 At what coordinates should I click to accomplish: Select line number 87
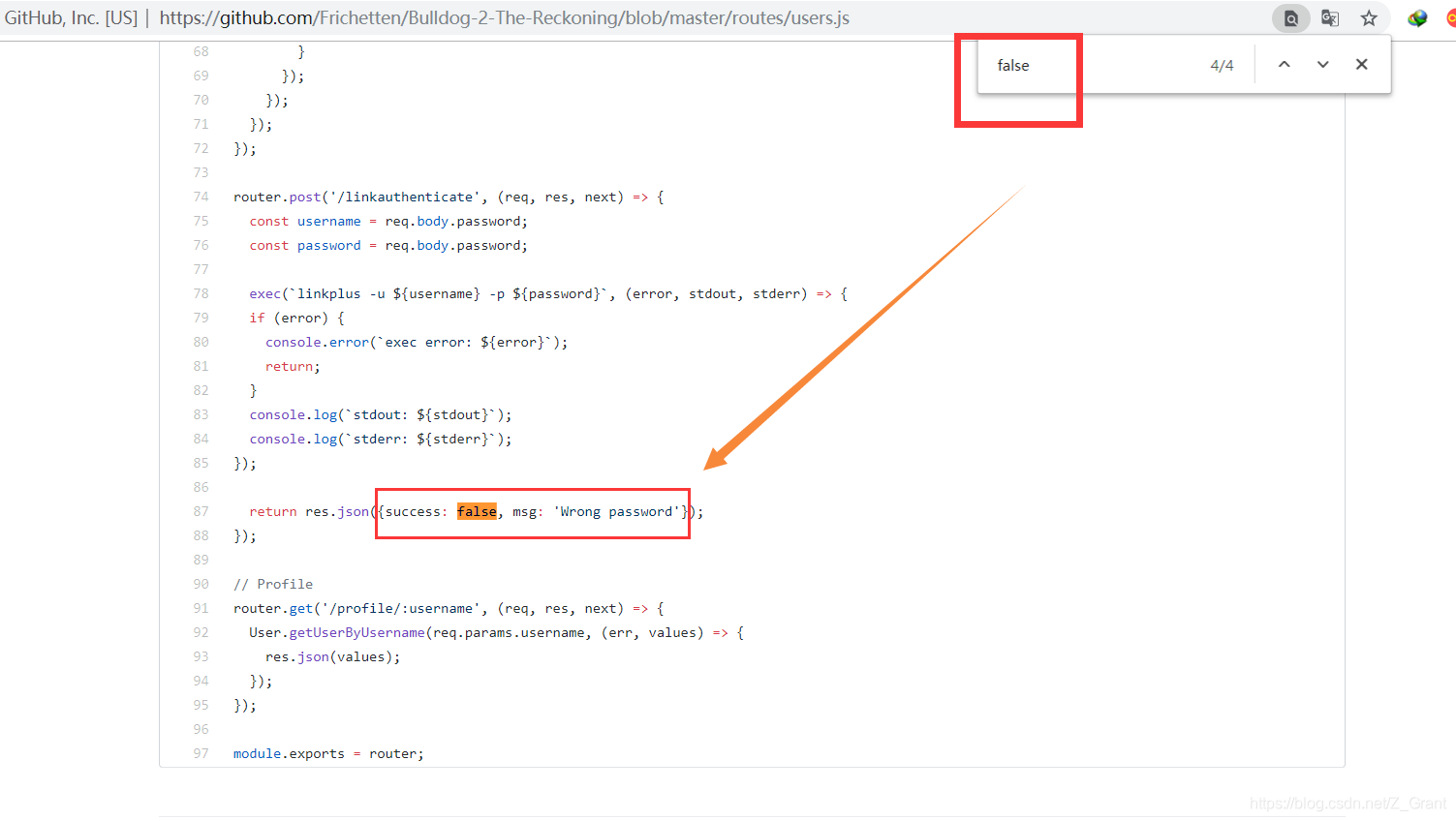coord(201,511)
